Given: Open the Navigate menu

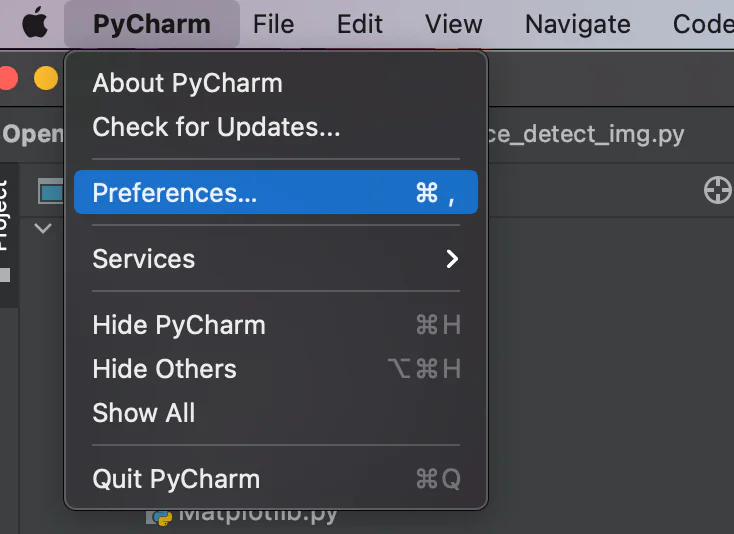Looking at the screenshot, I should click(577, 24).
